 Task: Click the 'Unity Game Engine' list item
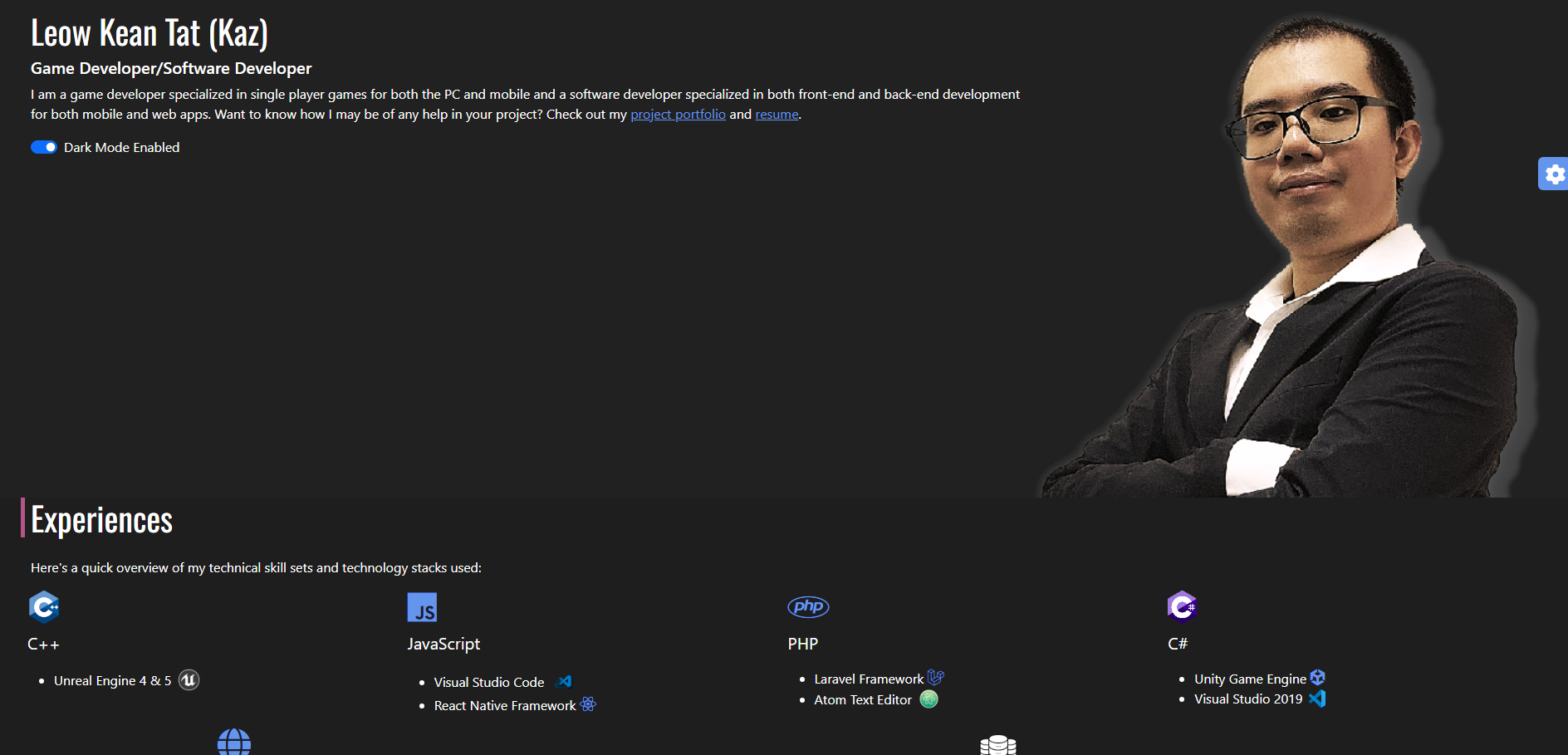click(1250, 679)
